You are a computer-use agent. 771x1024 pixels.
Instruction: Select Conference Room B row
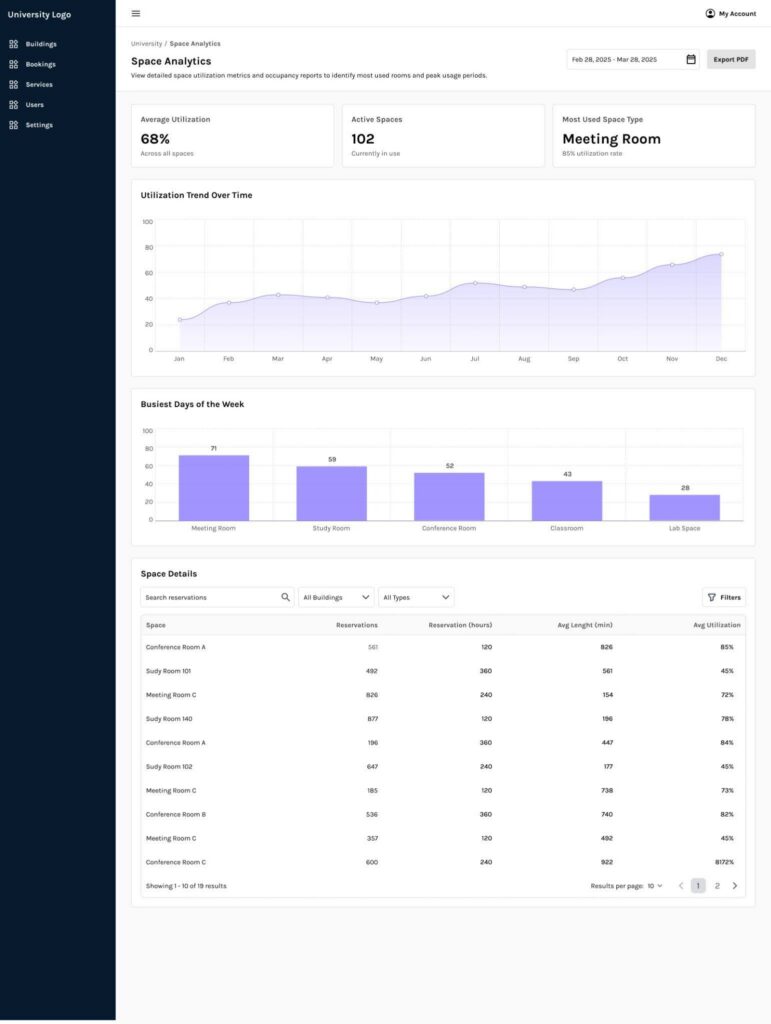pos(443,814)
